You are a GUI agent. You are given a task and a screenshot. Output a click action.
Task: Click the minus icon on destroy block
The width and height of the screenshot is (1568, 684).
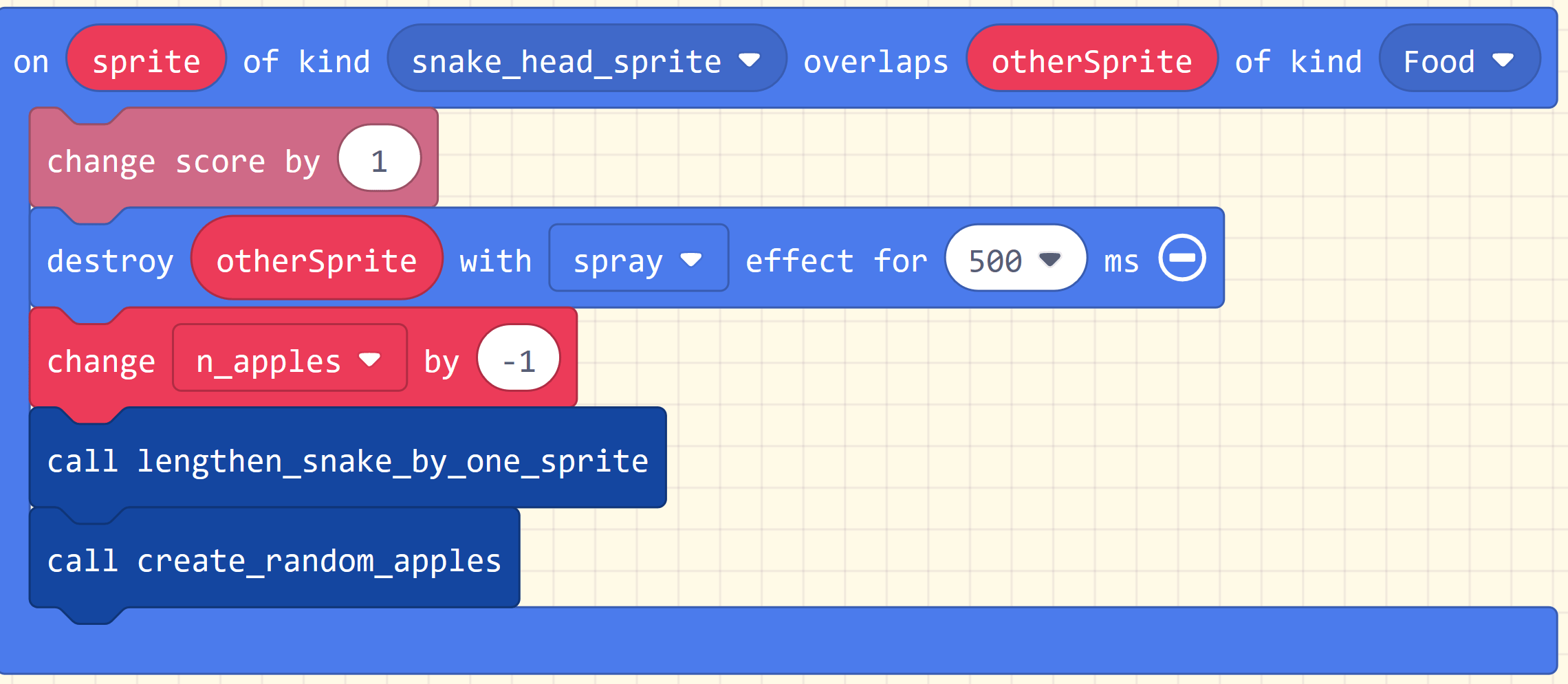click(1182, 258)
